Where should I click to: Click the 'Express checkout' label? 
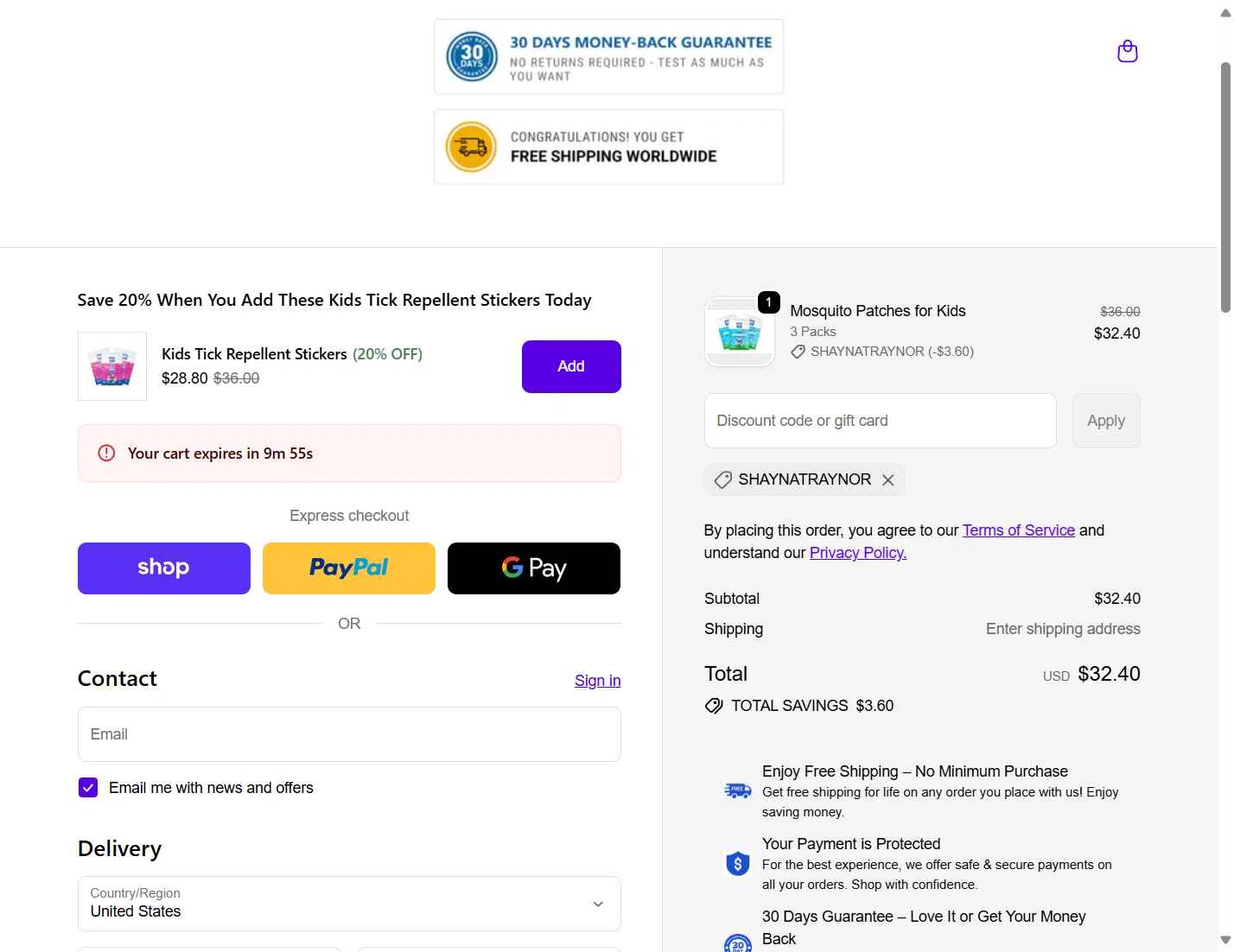pyautogui.click(x=349, y=516)
